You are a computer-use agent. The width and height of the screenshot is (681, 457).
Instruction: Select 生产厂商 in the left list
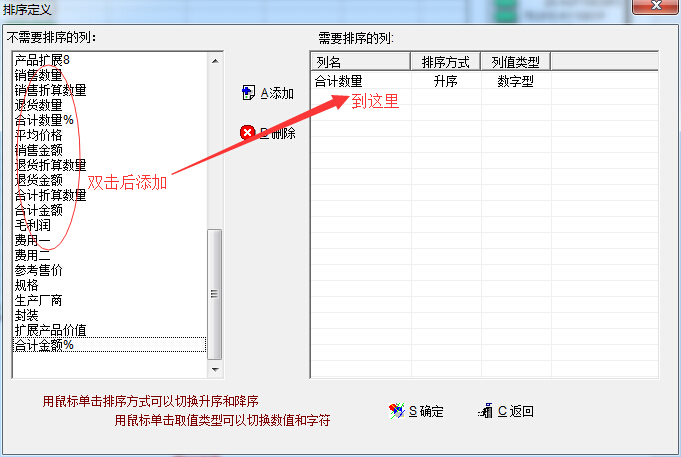coord(38,300)
